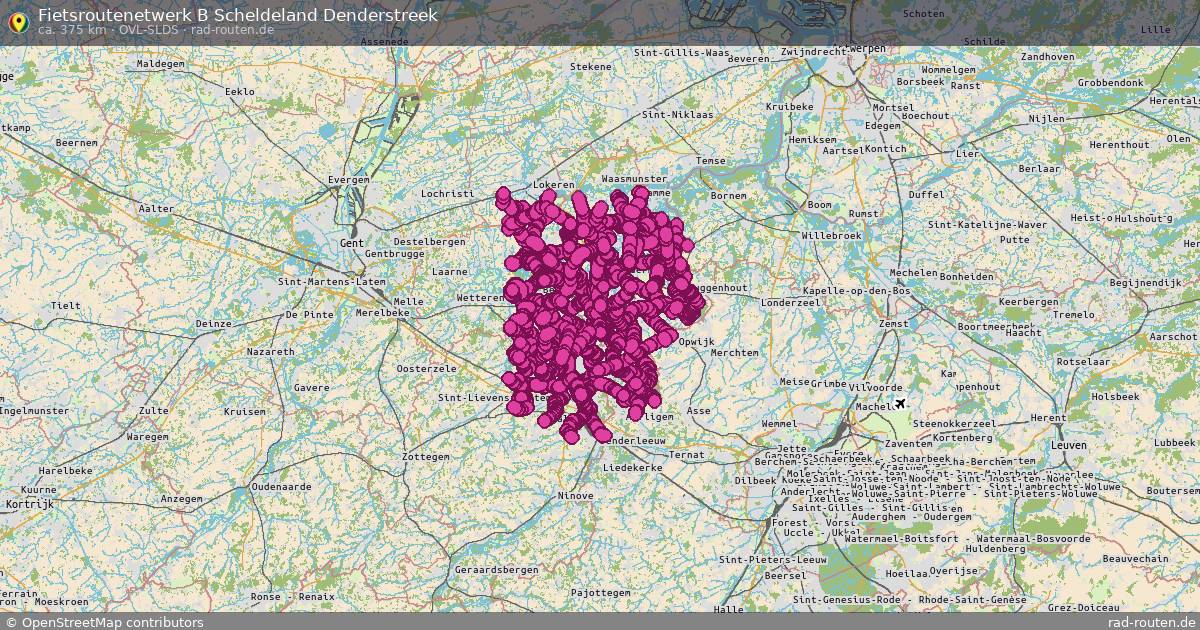Select a route dot marker near Opwijk
The image size is (1200, 630).
click(665, 335)
